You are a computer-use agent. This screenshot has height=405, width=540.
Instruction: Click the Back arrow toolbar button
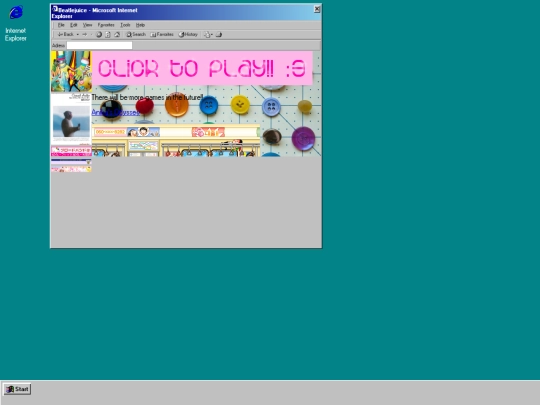coord(65,34)
